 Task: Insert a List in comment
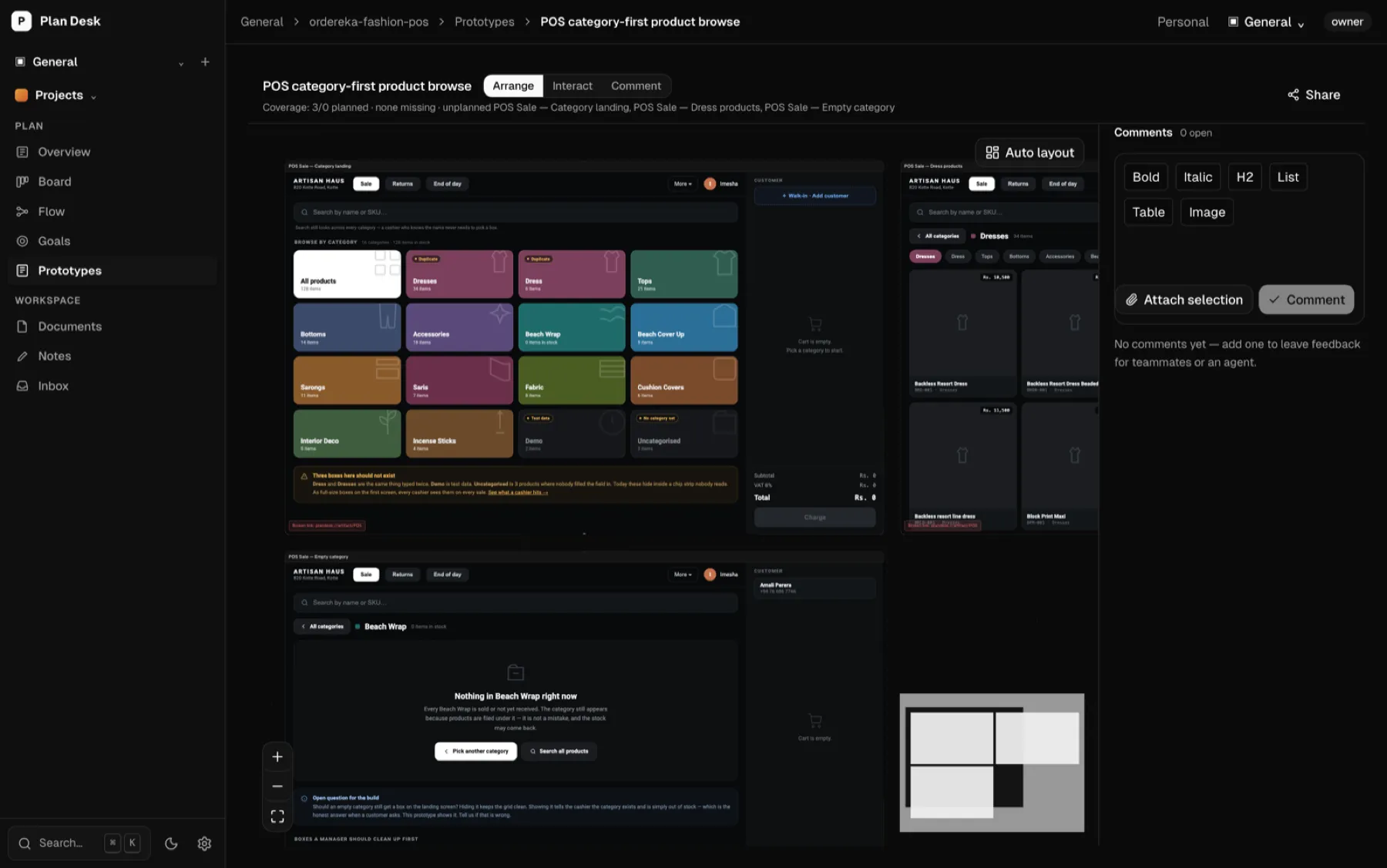(1288, 177)
